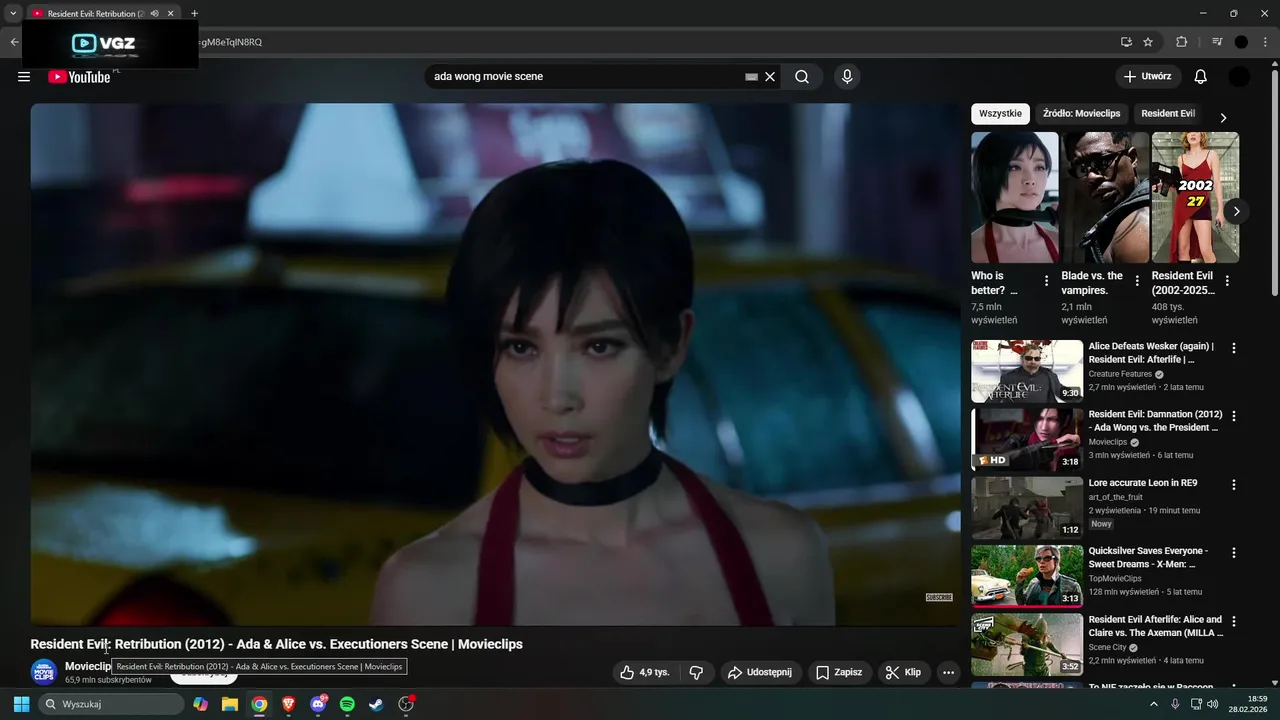Open YouTube notifications bell

[1201, 77]
